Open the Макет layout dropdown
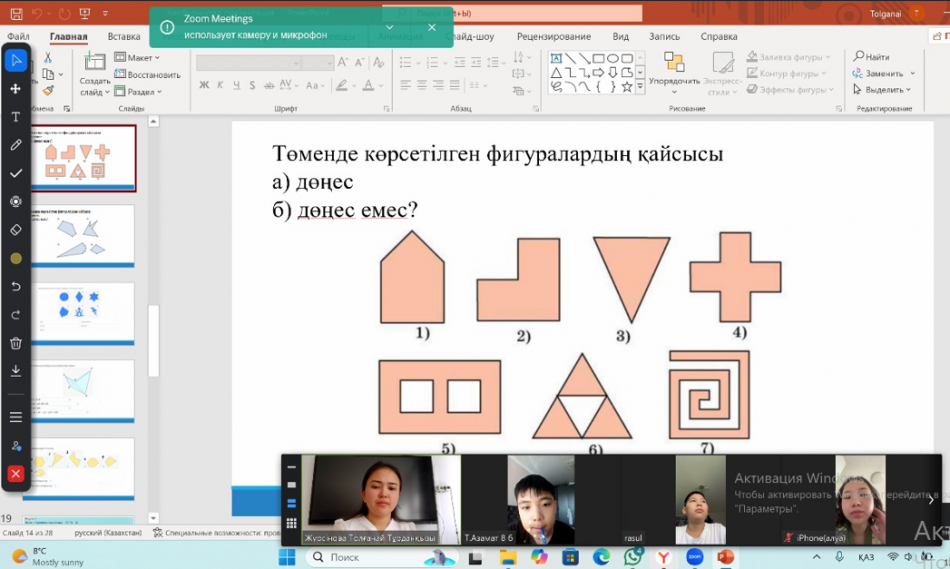The image size is (950, 569). tap(137, 58)
